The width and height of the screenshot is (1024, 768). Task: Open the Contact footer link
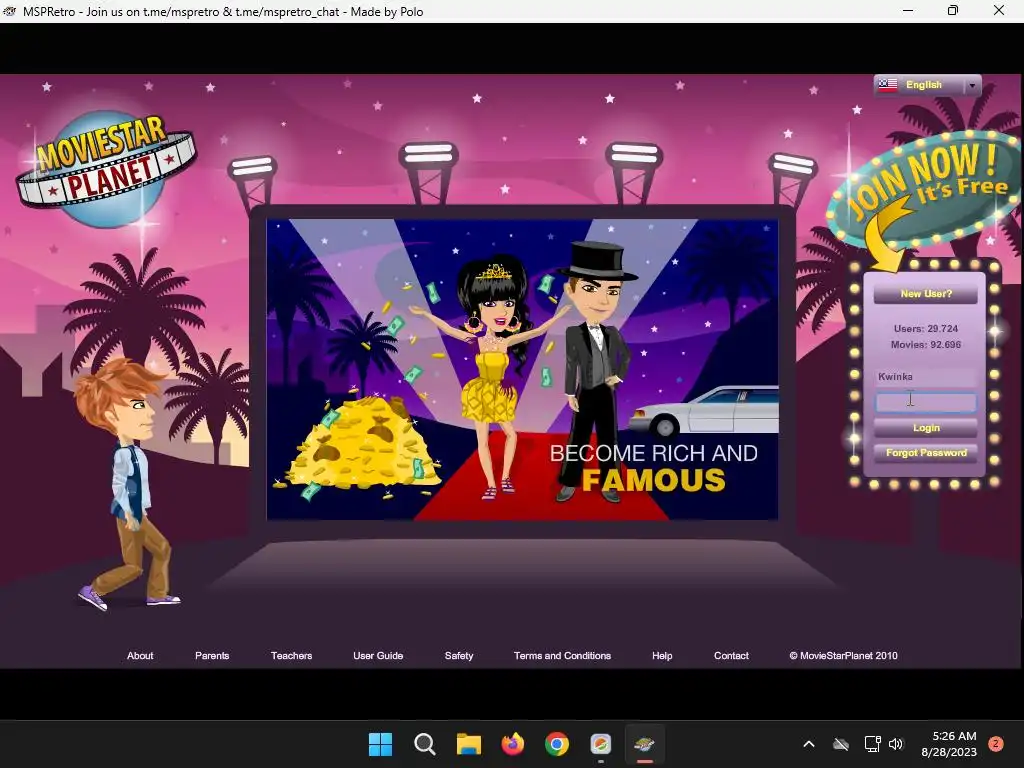click(731, 656)
